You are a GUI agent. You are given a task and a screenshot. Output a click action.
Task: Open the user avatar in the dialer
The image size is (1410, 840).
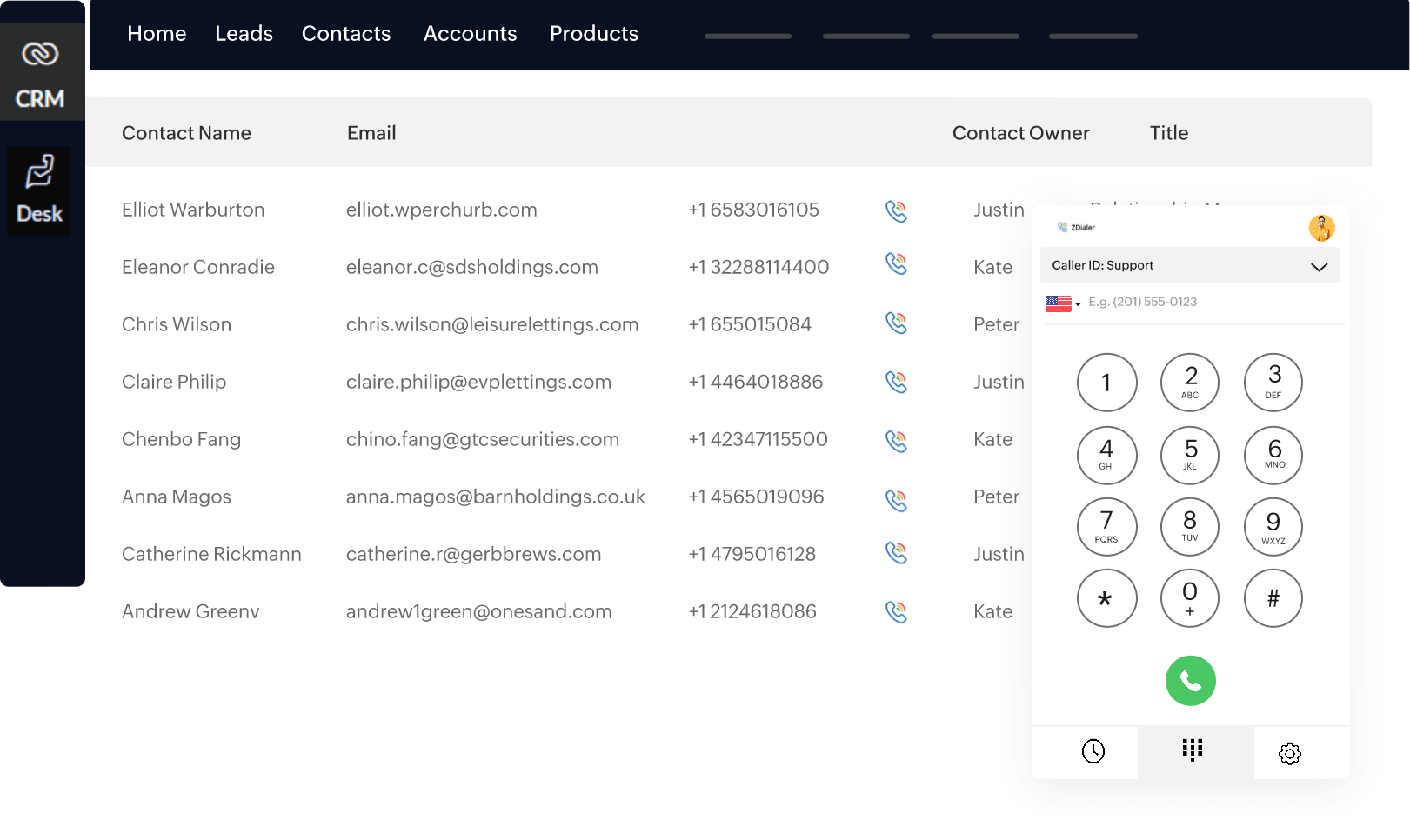pyautogui.click(x=1322, y=227)
